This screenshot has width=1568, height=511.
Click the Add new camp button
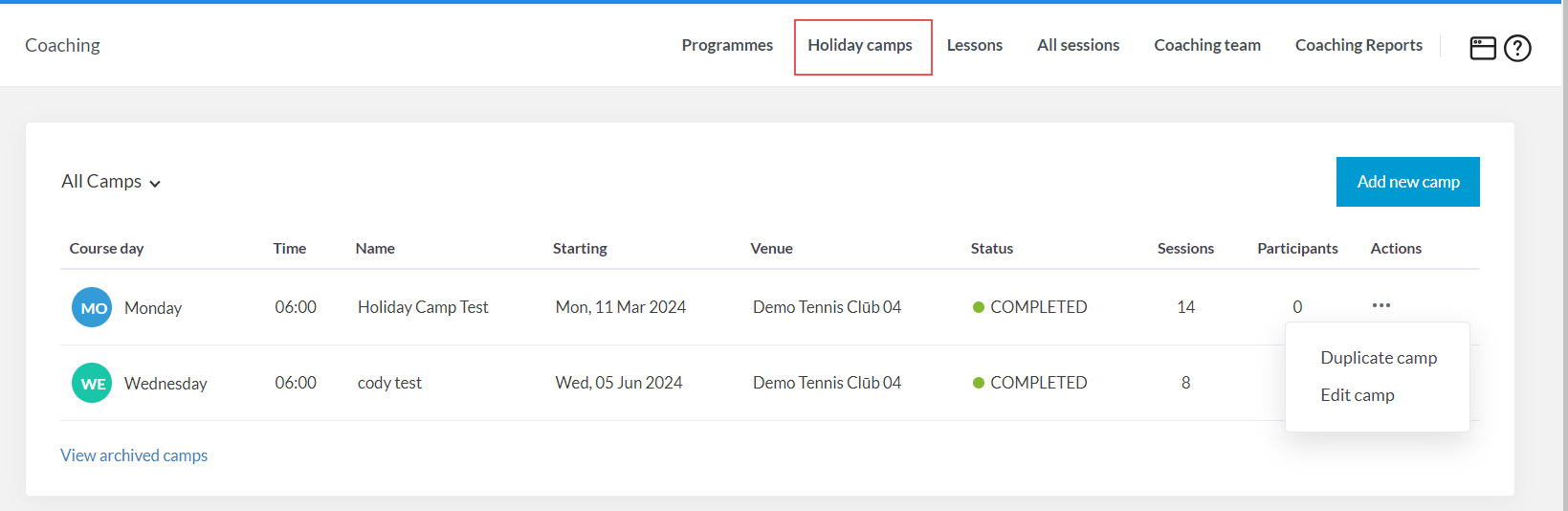click(1407, 182)
